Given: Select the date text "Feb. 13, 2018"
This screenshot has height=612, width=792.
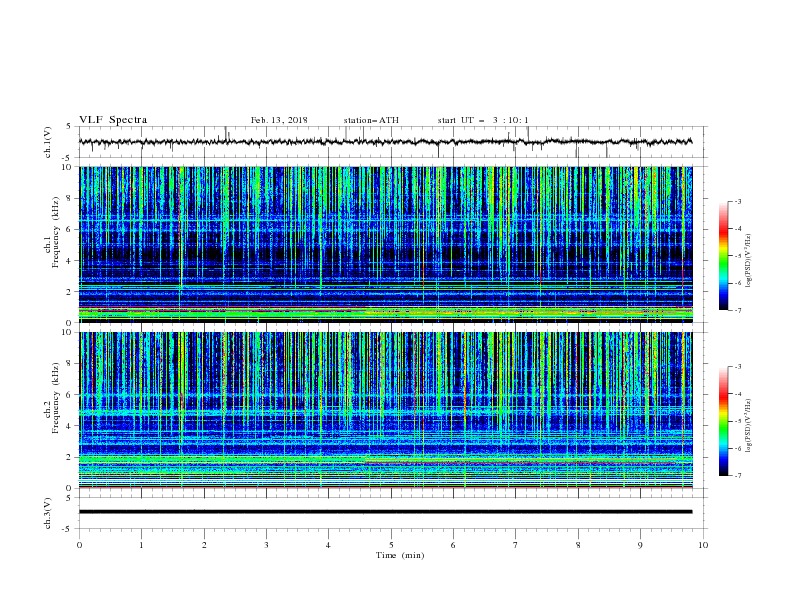Looking at the screenshot, I should point(279,120).
